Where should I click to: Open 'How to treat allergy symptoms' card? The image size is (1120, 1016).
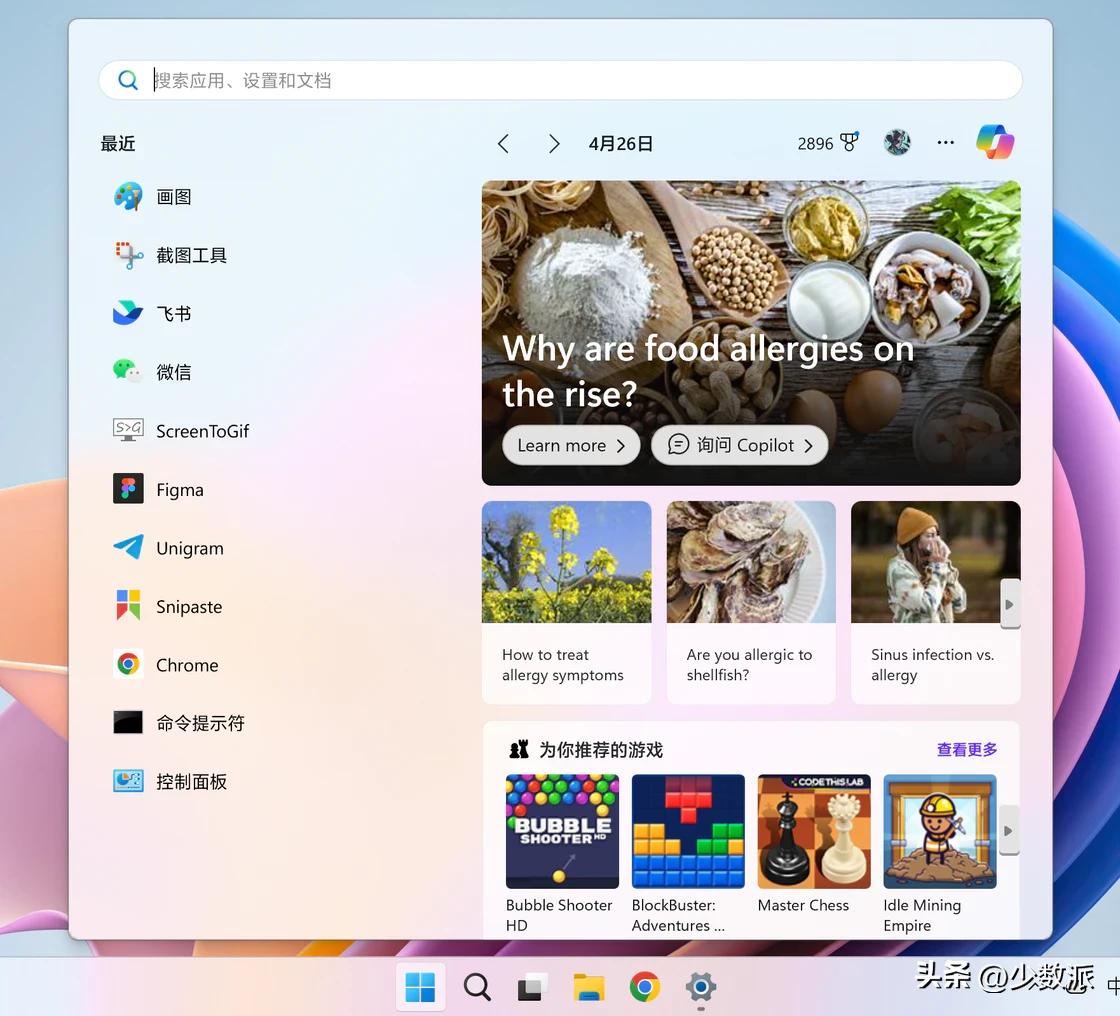[x=566, y=602]
